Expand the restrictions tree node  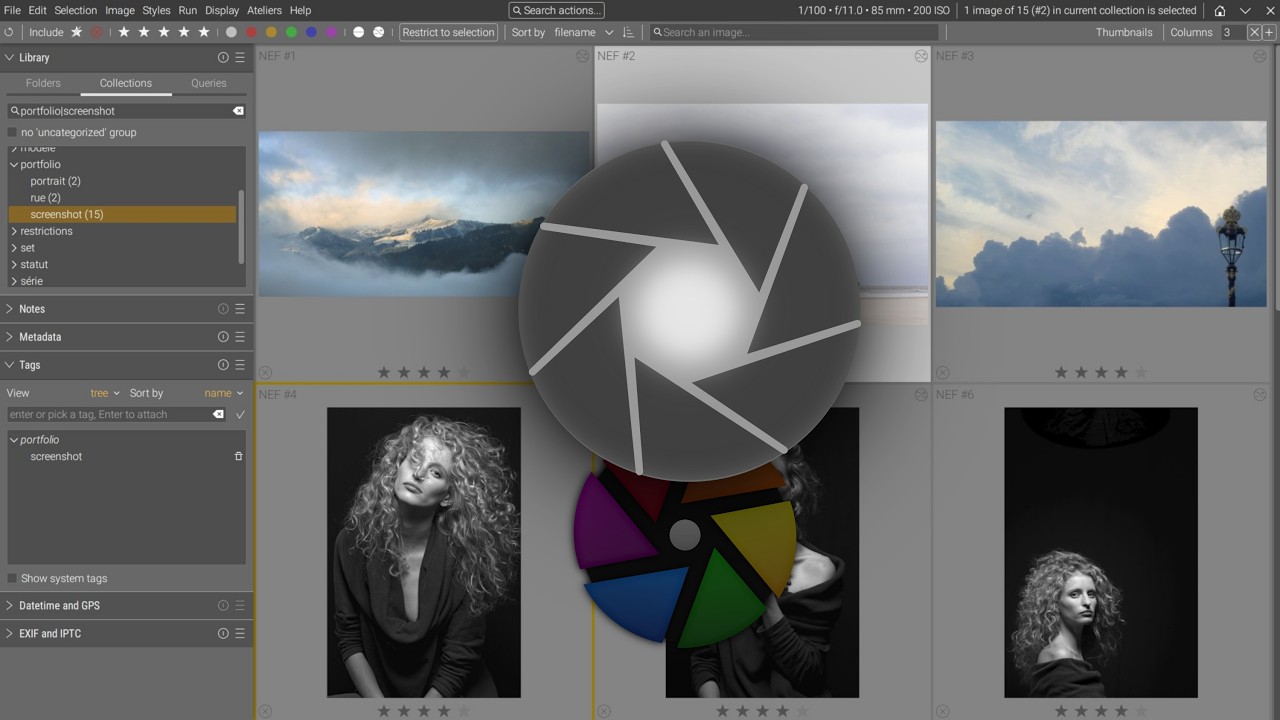coord(14,231)
